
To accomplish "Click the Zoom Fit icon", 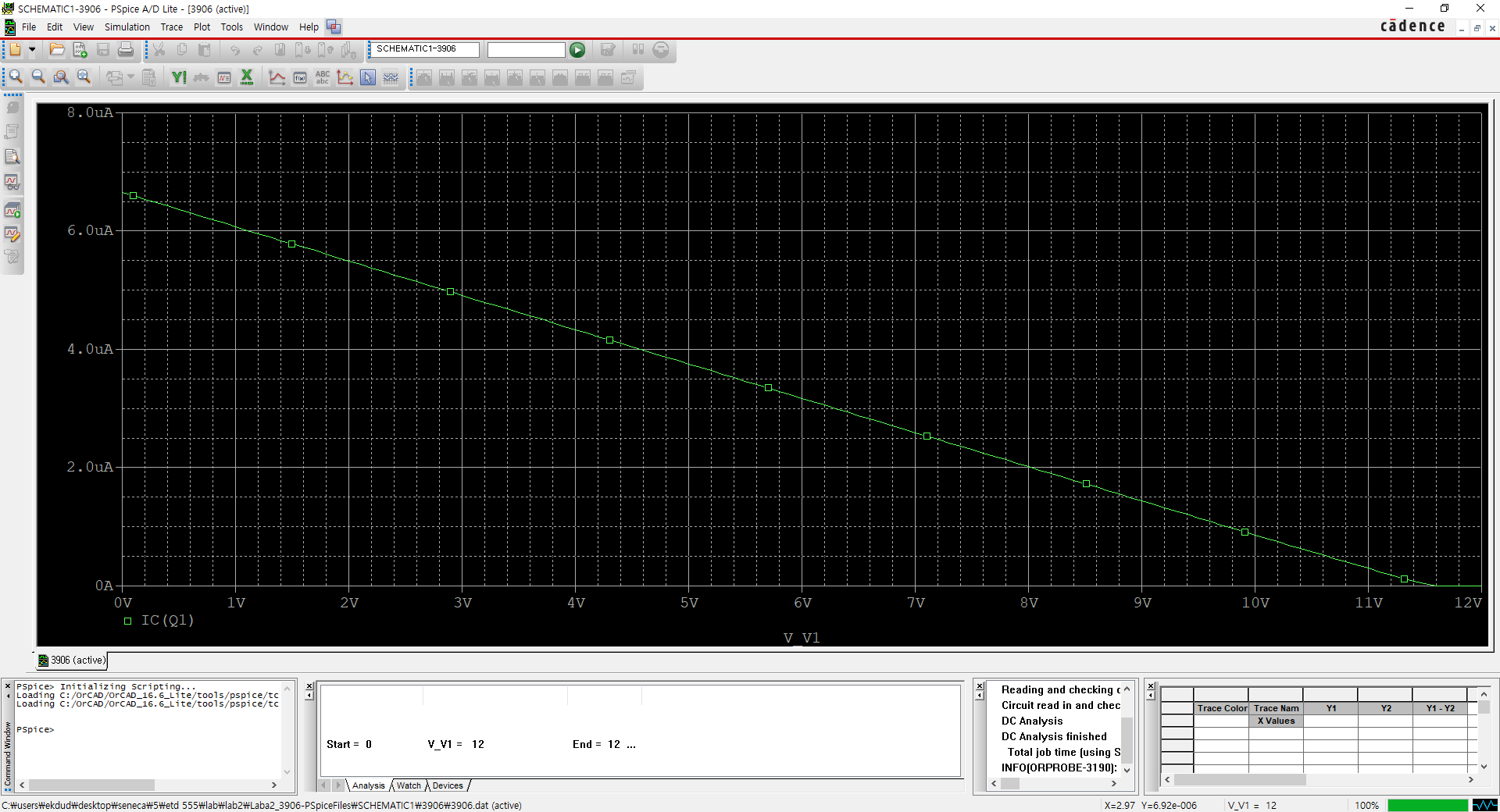I will click(84, 77).
